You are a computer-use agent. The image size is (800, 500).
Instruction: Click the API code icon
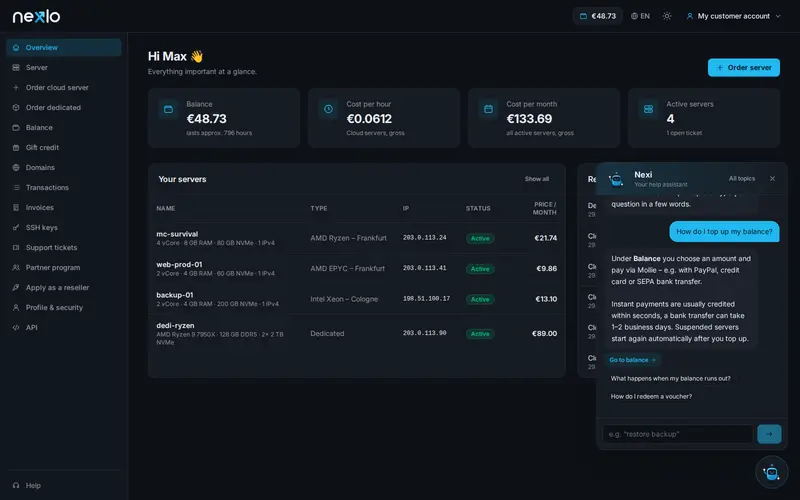(x=16, y=328)
